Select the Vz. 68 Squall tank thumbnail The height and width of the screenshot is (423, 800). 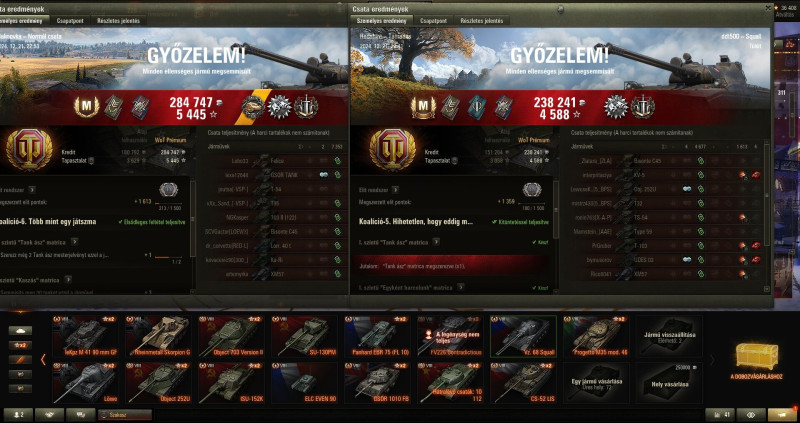523,336
